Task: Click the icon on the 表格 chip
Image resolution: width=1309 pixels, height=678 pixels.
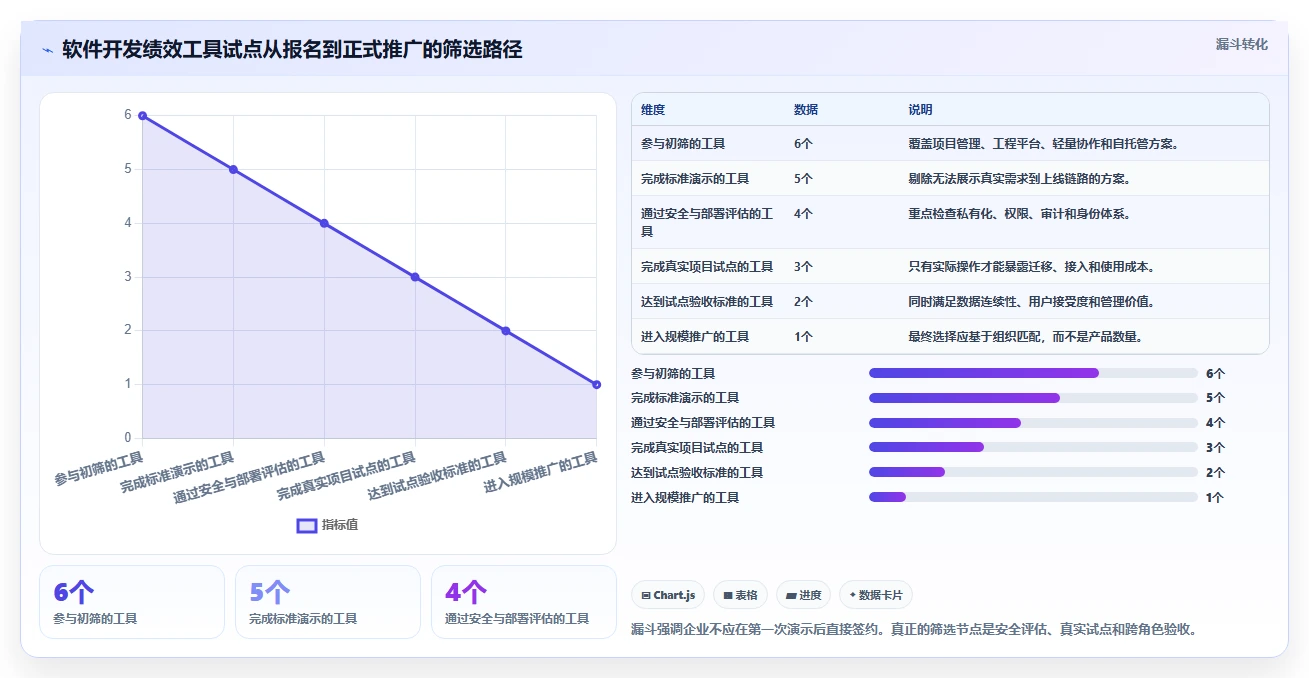Action: [x=729, y=596]
